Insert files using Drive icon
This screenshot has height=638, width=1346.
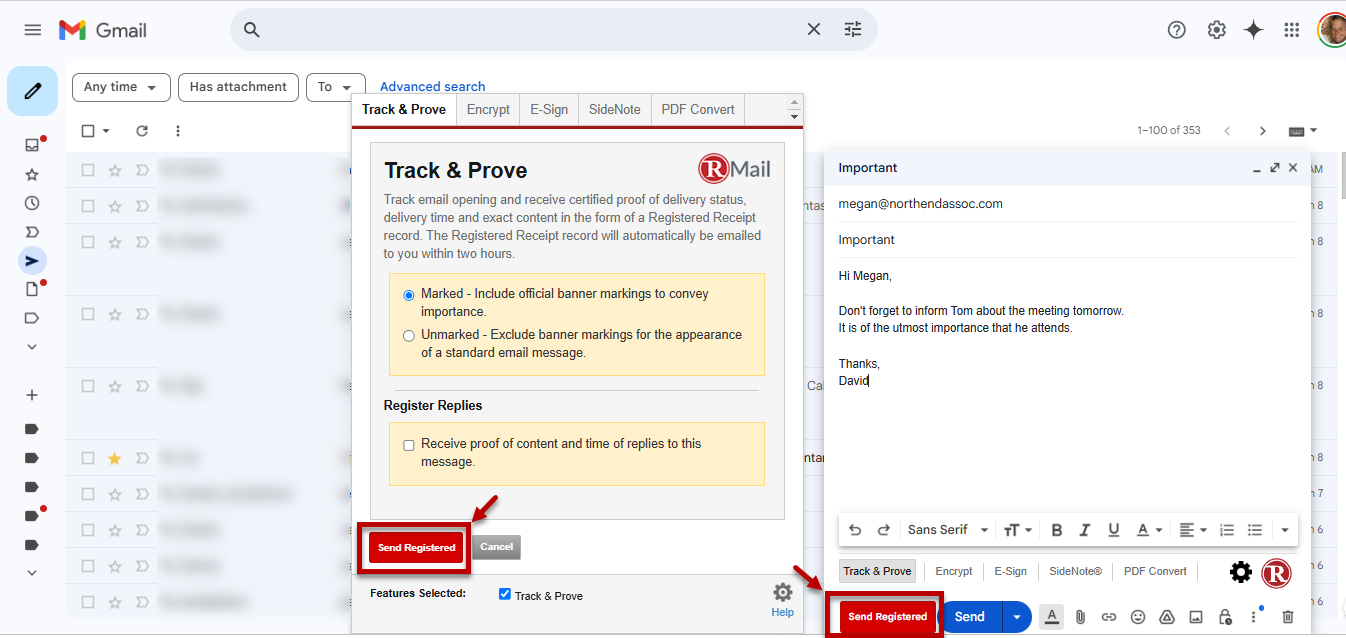1166,617
